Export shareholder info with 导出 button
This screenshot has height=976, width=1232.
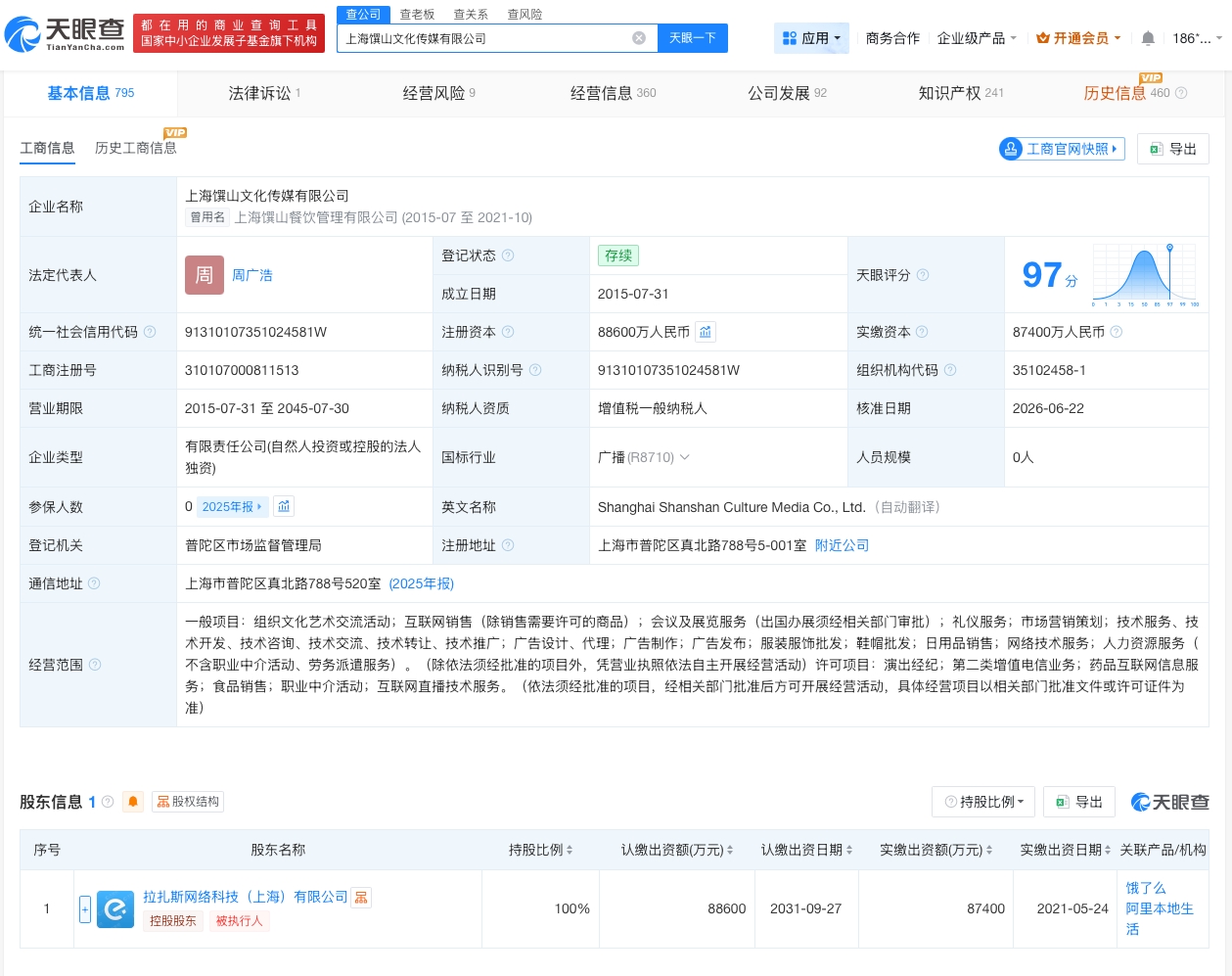[1079, 802]
